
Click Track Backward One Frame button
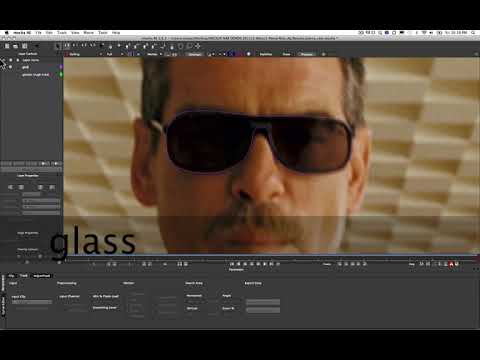tap(346, 264)
